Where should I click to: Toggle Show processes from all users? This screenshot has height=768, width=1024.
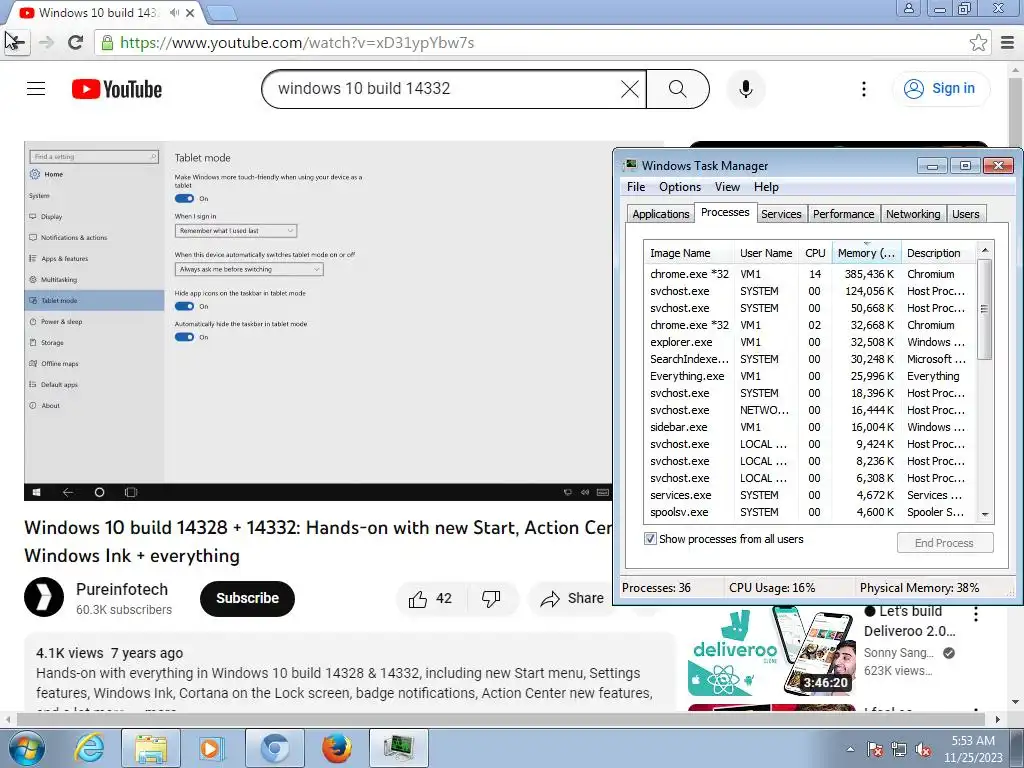[x=650, y=539]
